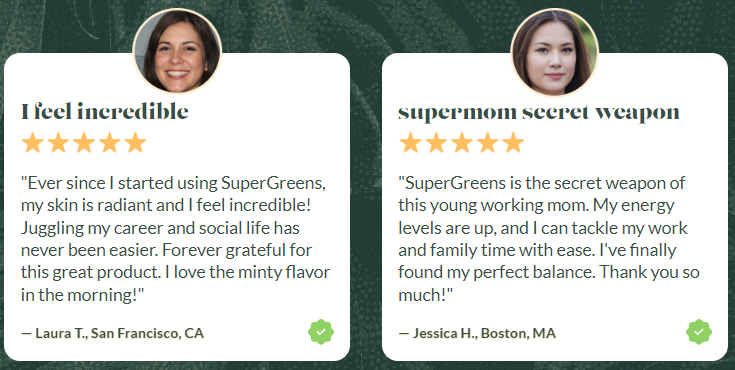
Task: Click Jessica H.'s green verified badge
Action: pos(699,332)
